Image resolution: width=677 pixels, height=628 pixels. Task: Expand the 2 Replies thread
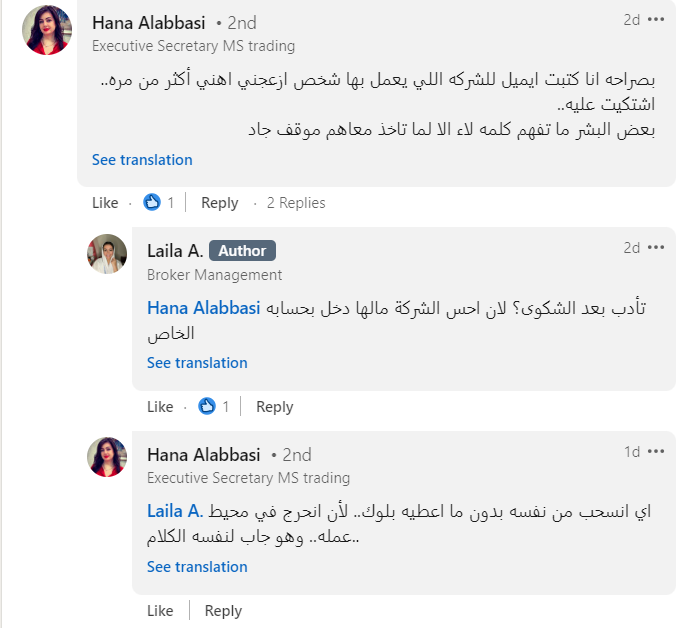point(295,203)
